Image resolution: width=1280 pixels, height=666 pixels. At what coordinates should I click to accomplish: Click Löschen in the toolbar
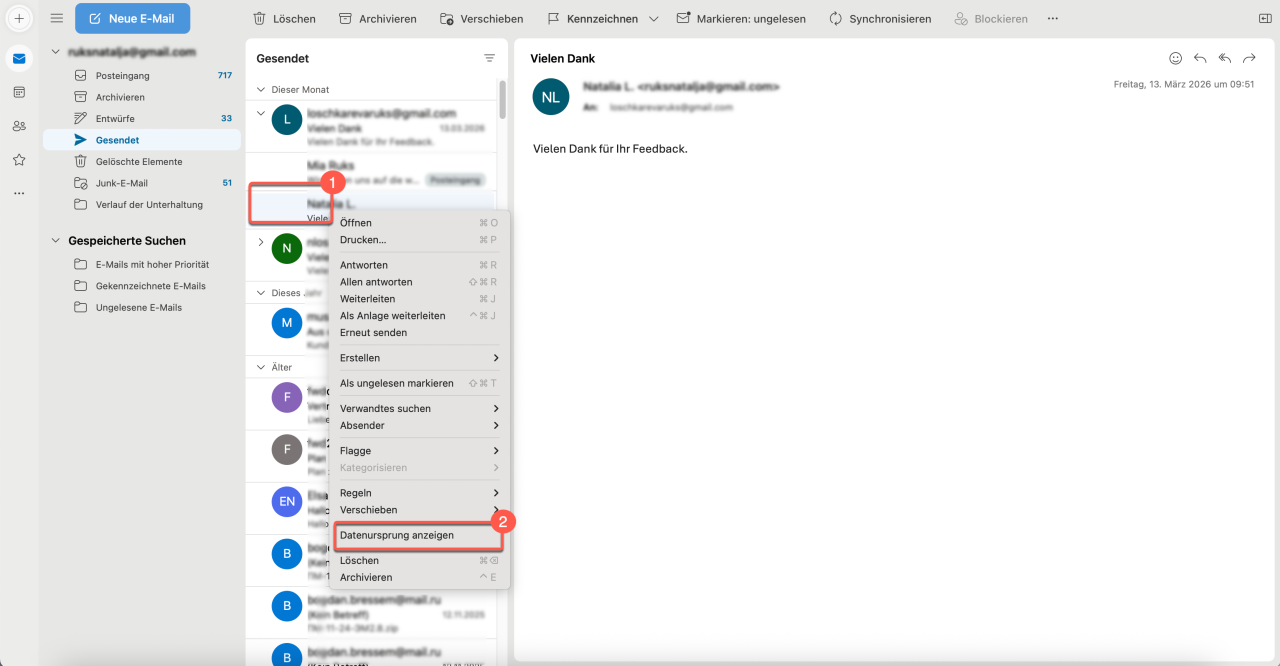[284, 19]
